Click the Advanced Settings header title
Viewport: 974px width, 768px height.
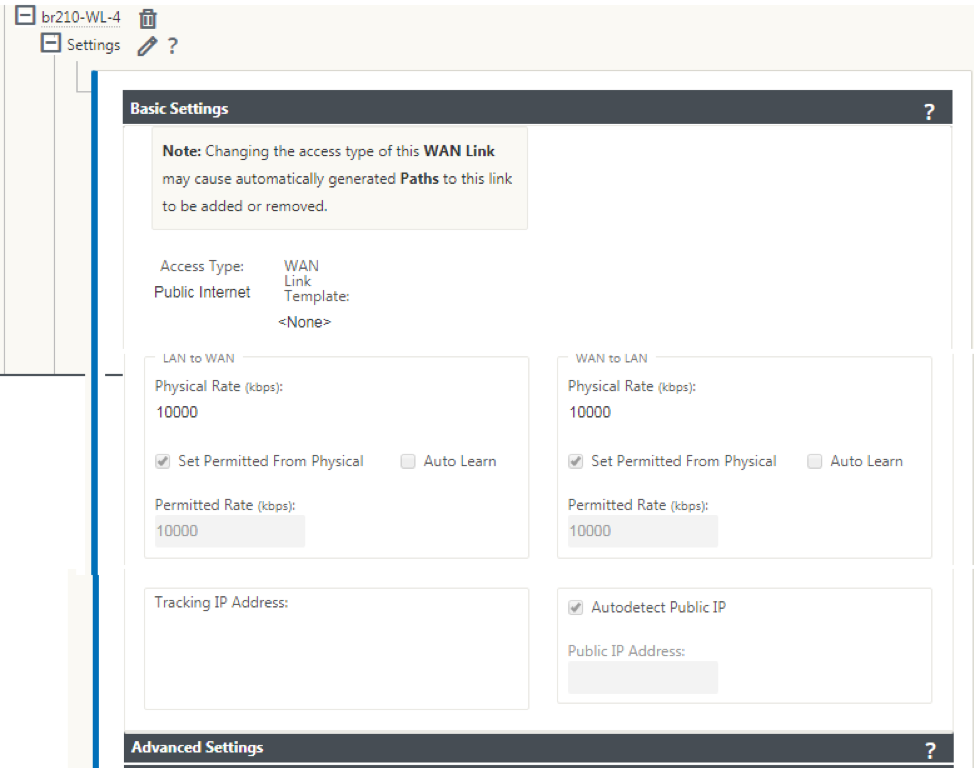198,747
